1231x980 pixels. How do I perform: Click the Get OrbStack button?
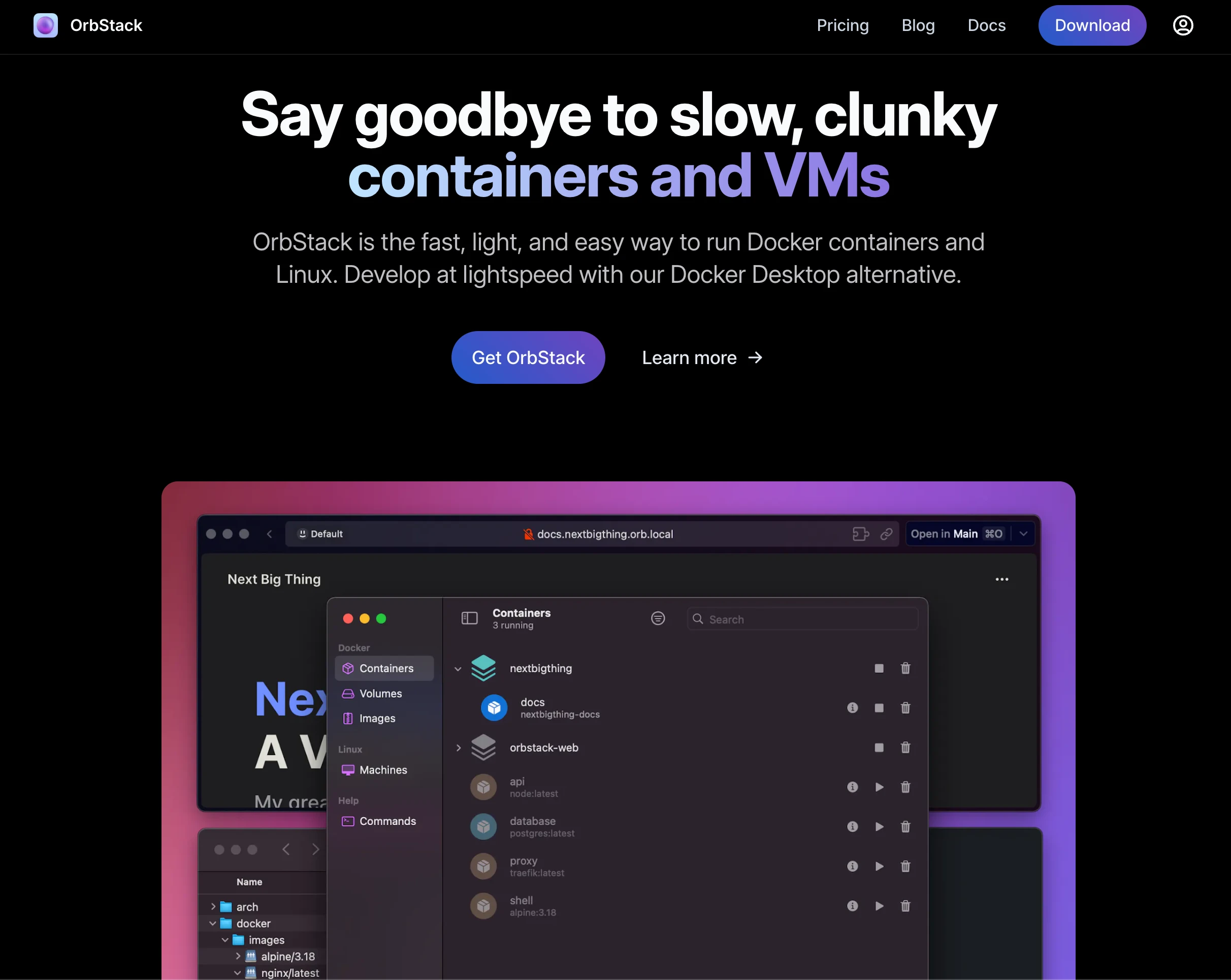(x=528, y=357)
